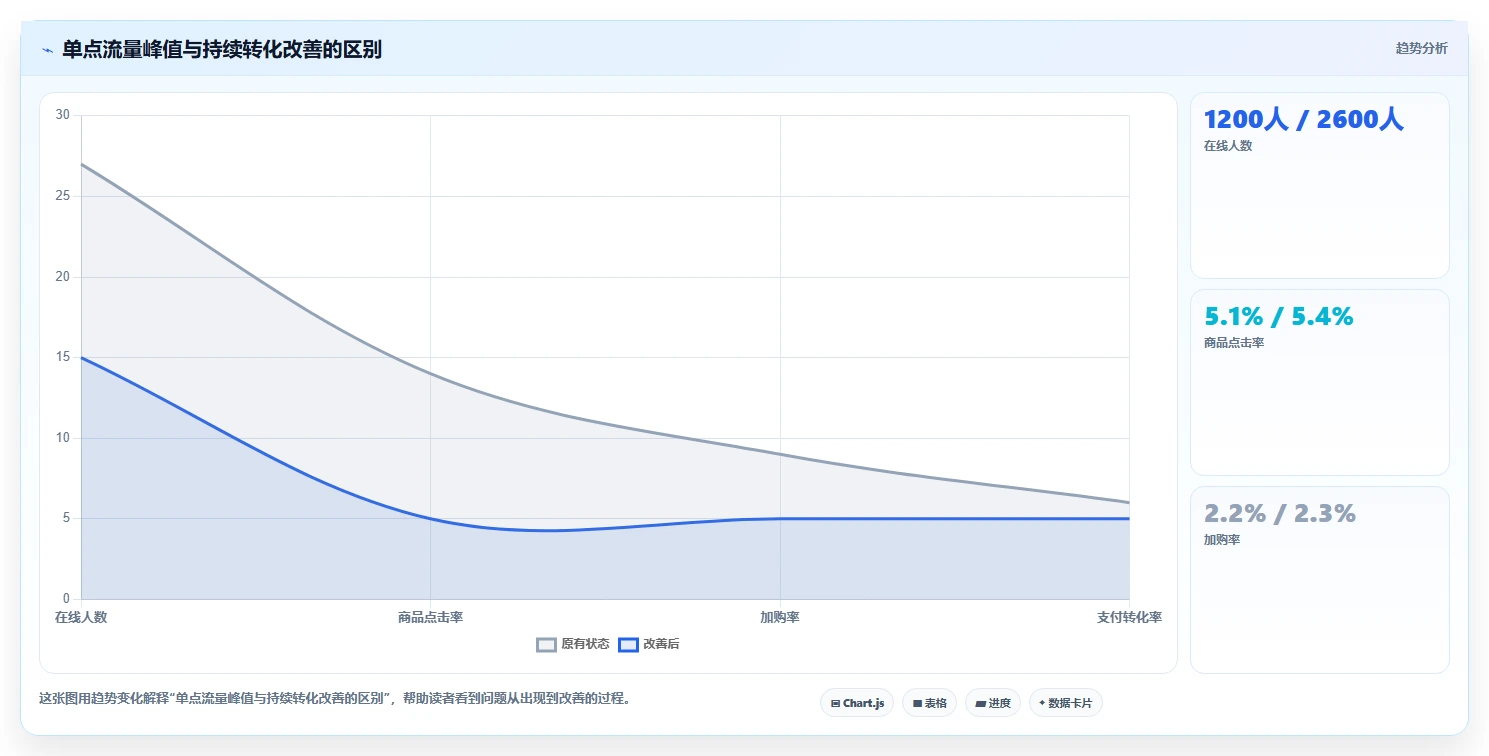Screen dimensions: 1489x756
Task: Click the y-axis label 10
Action: [x=63, y=438]
